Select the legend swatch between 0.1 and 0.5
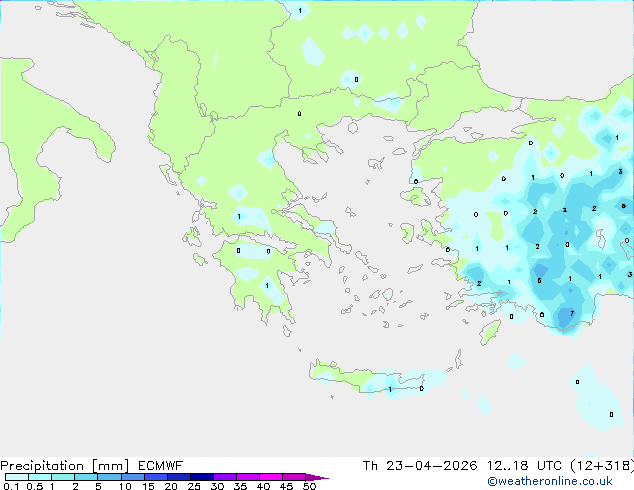 (x=17, y=477)
